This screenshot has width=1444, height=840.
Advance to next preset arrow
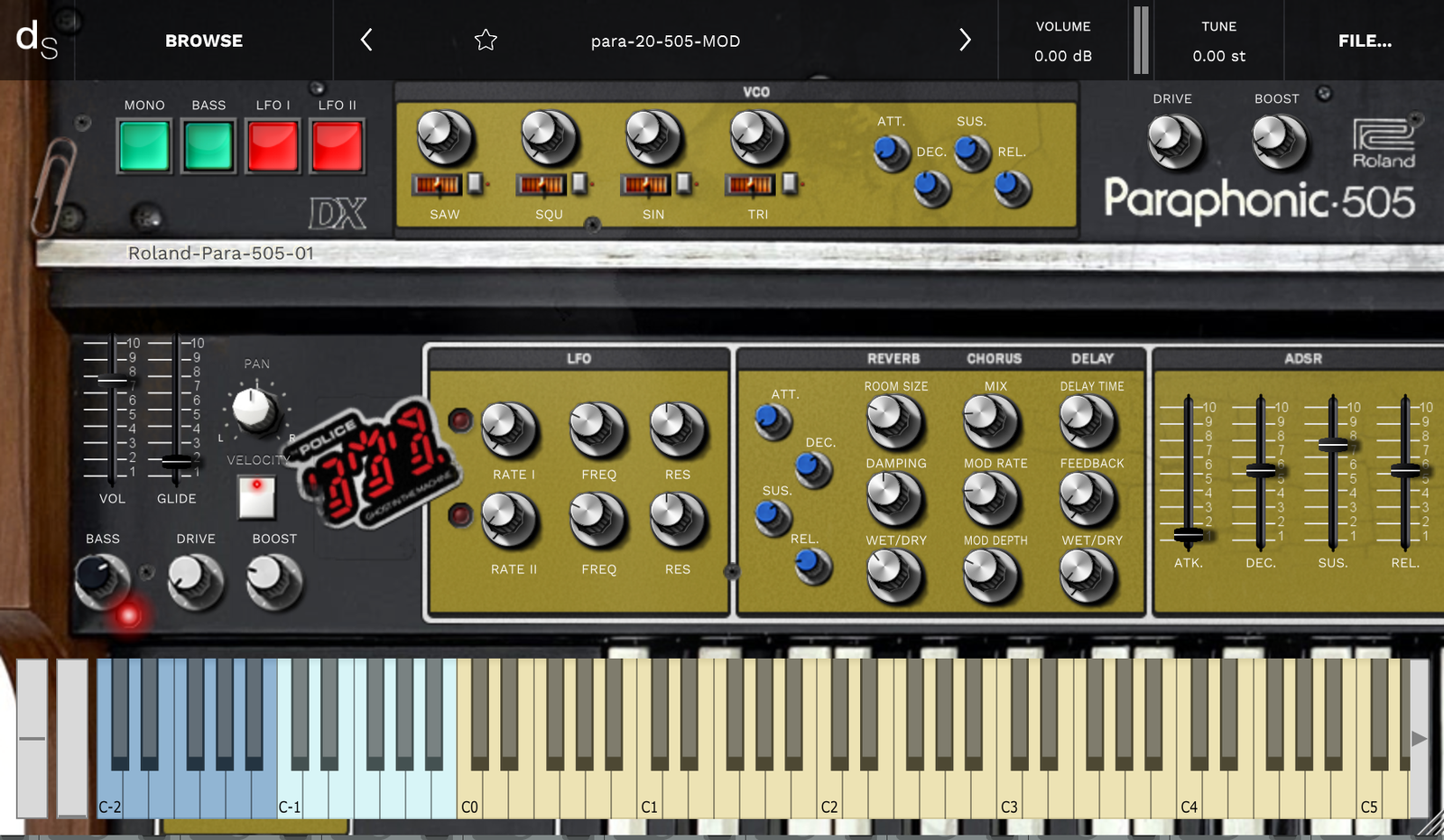click(x=965, y=40)
